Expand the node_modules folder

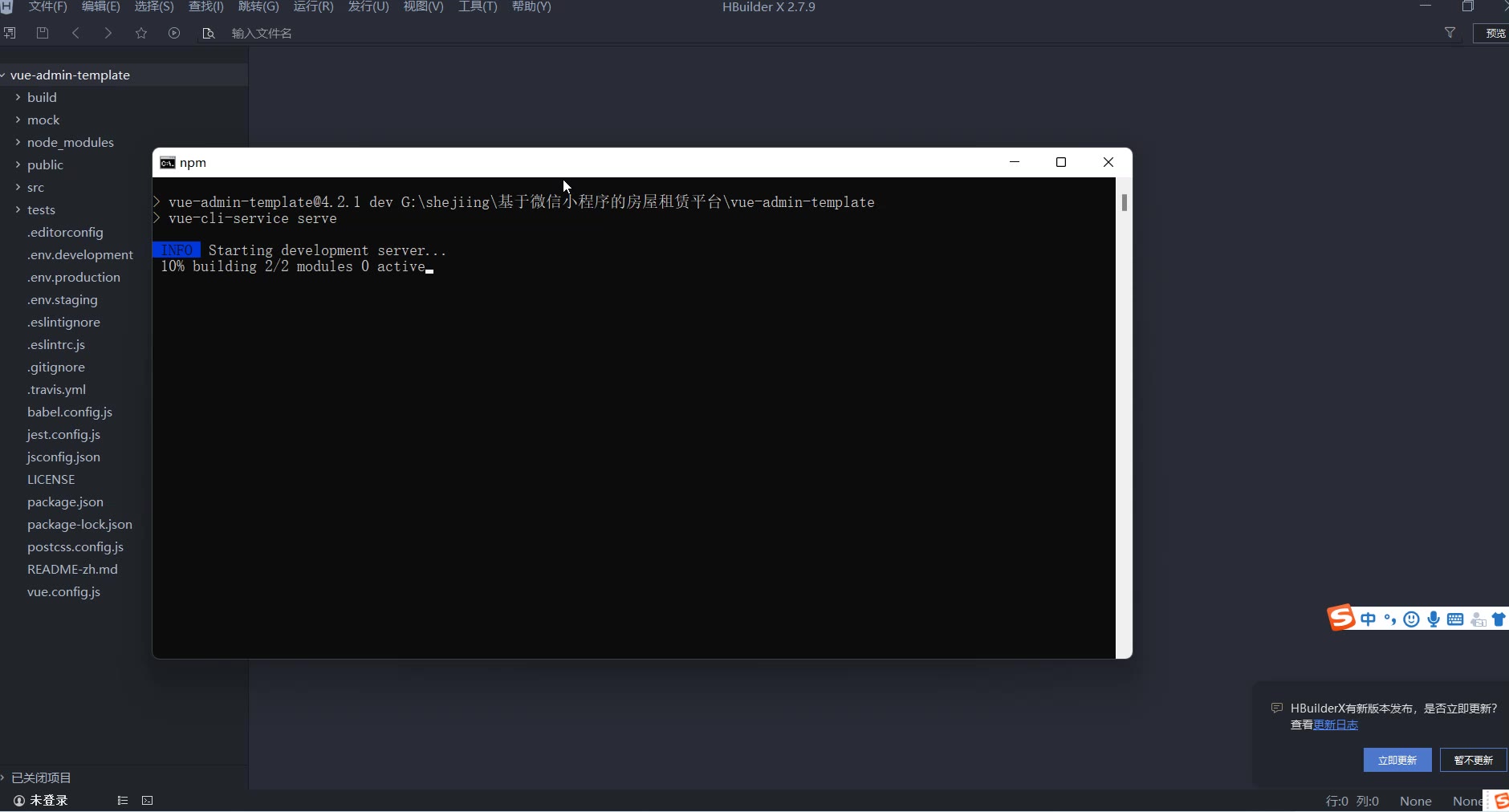click(18, 143)
